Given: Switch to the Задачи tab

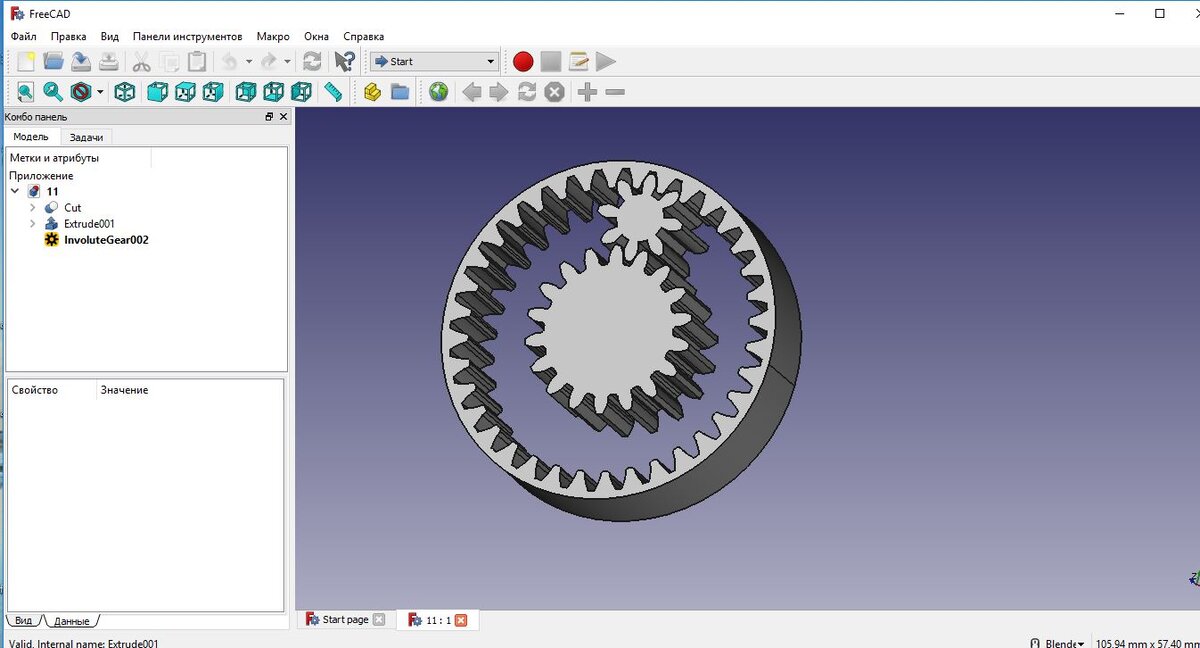Looking at the screenshot, I should pos(87,137).
